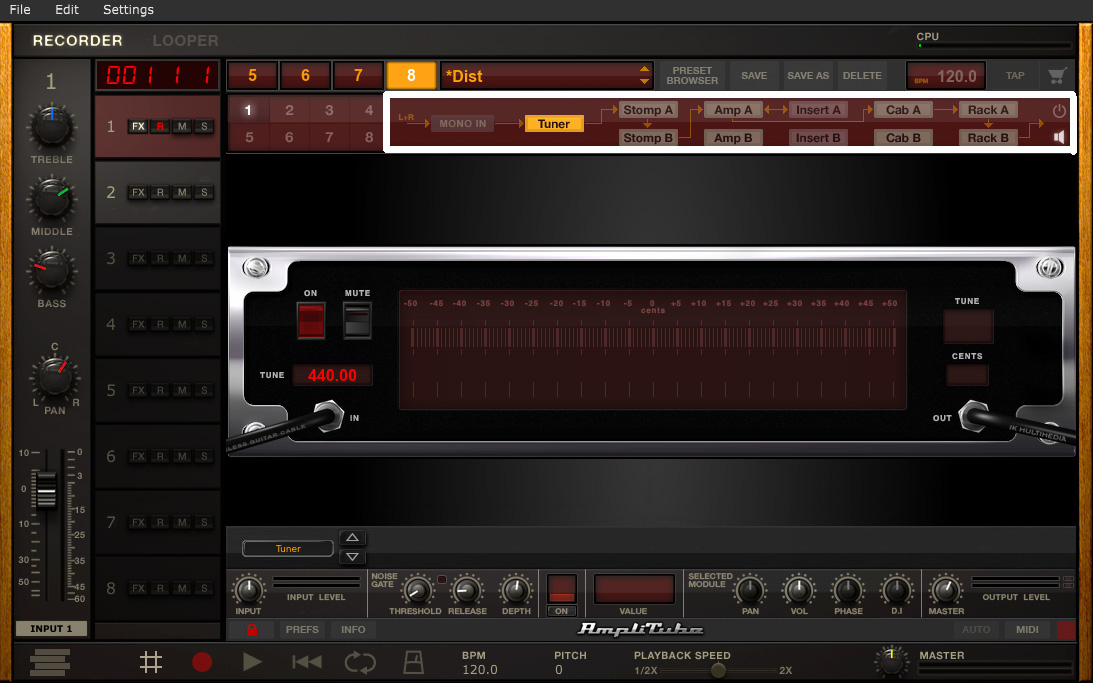The width and height of the screenshot is (1093, 683).
Task: Toggle FX on track 2
Action: click(138, 192)
